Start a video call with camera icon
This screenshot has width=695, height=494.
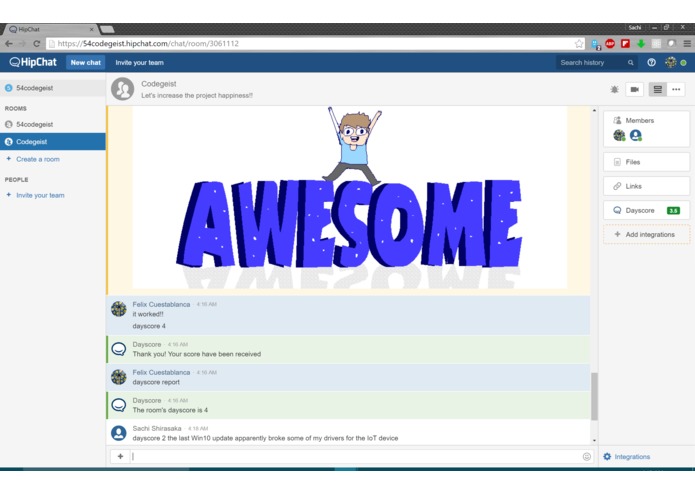click(634, 89)
